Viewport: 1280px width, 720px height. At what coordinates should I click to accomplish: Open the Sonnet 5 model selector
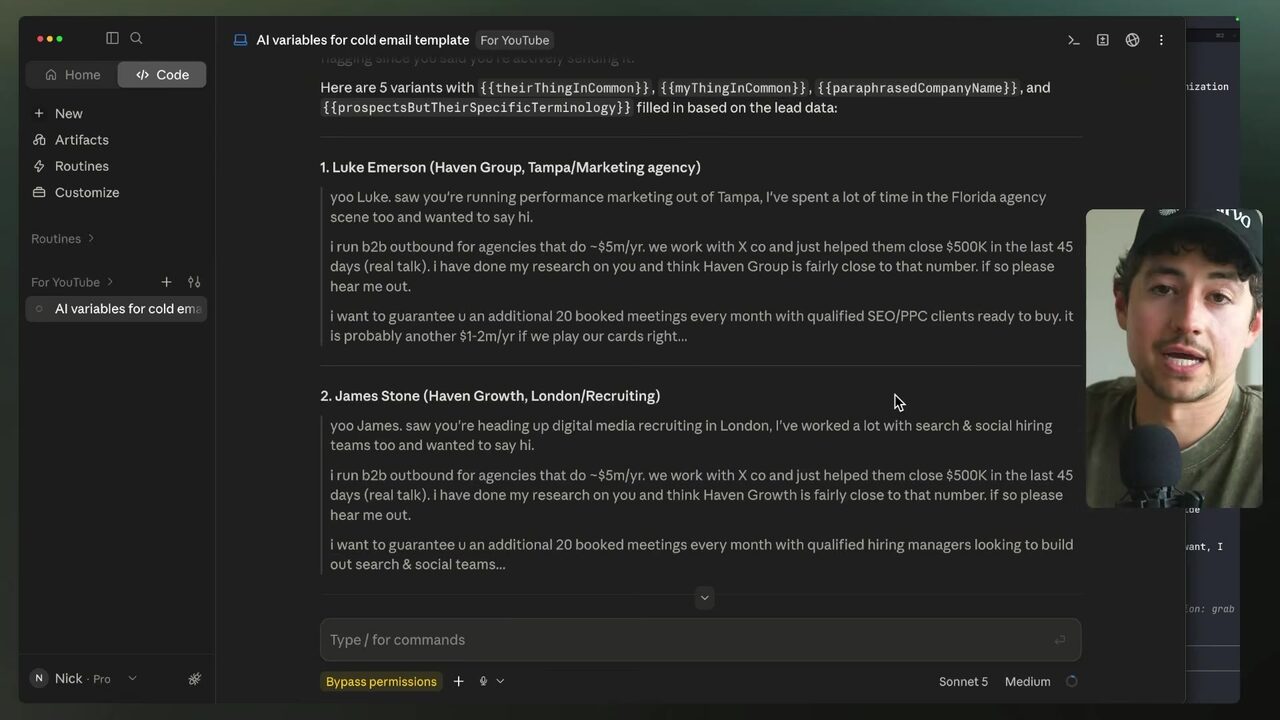click(963, 682)
